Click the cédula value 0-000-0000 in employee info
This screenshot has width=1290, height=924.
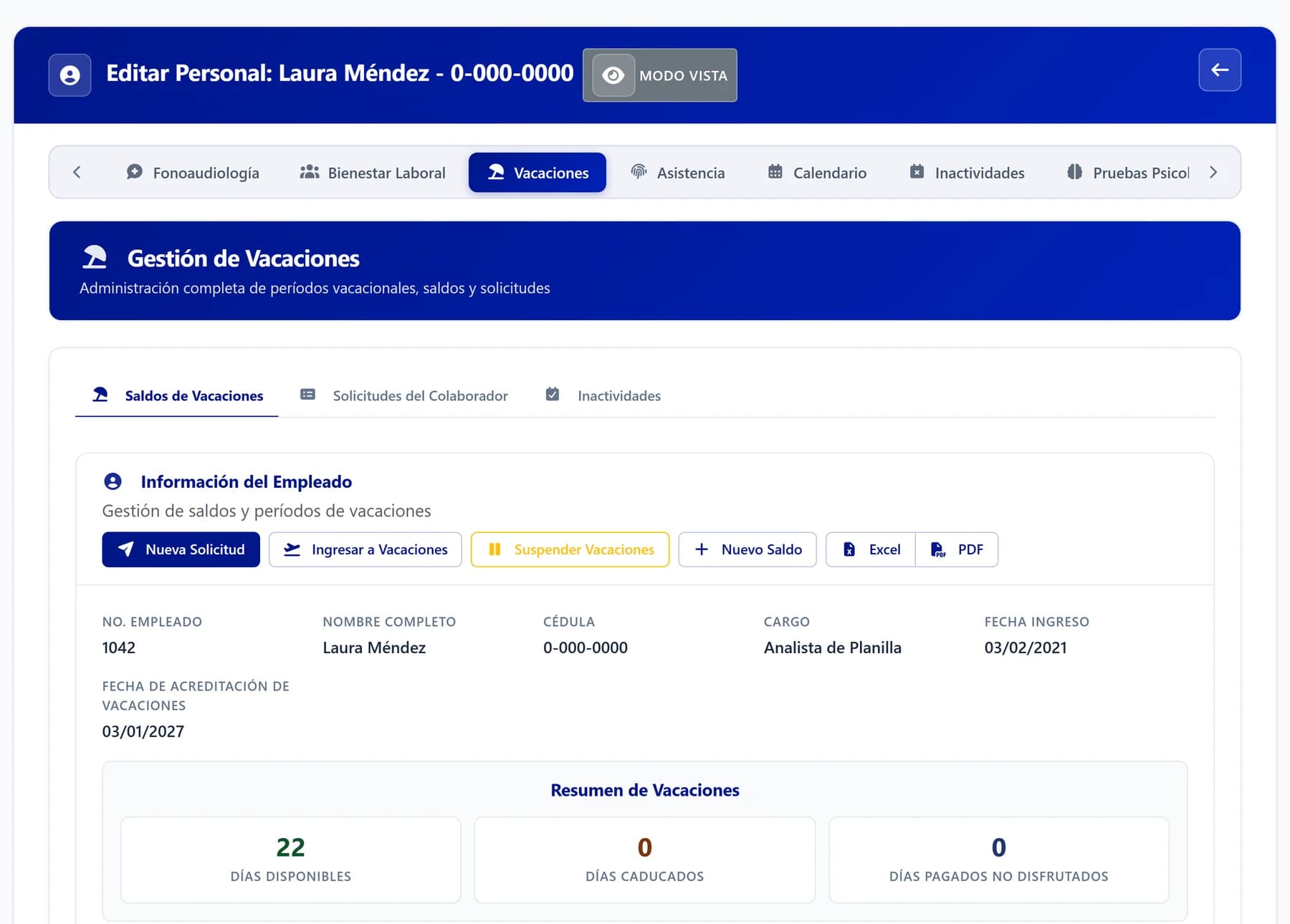[x=586, y=648]
